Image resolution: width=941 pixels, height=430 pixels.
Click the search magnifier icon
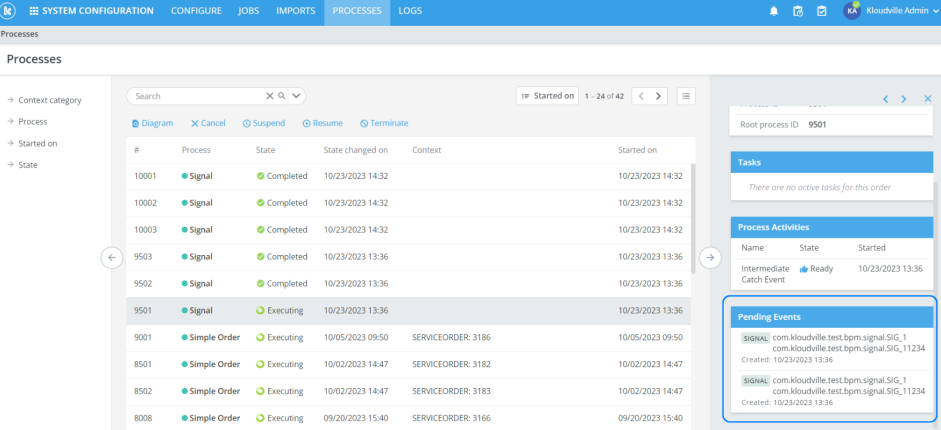tap(281, 96)
